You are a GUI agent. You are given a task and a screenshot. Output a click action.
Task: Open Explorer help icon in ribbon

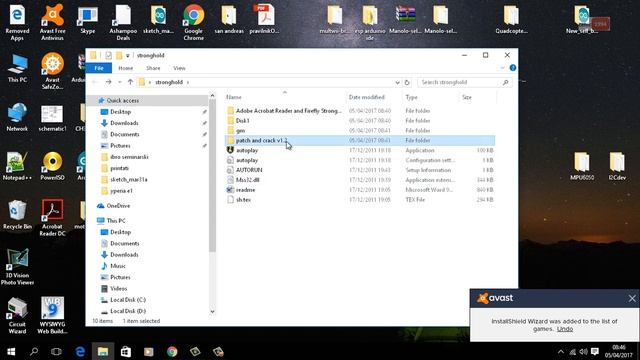tap(513, 68)
